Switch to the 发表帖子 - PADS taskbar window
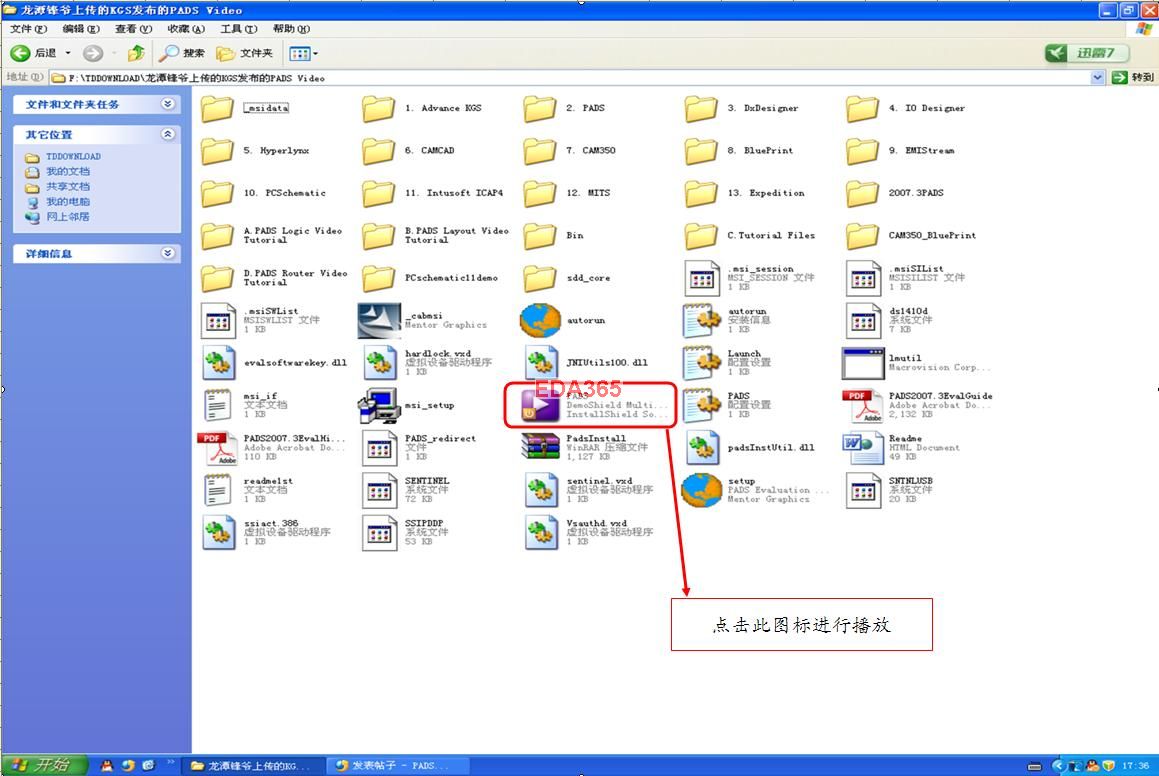1159x776 pixels. point(399,766)
